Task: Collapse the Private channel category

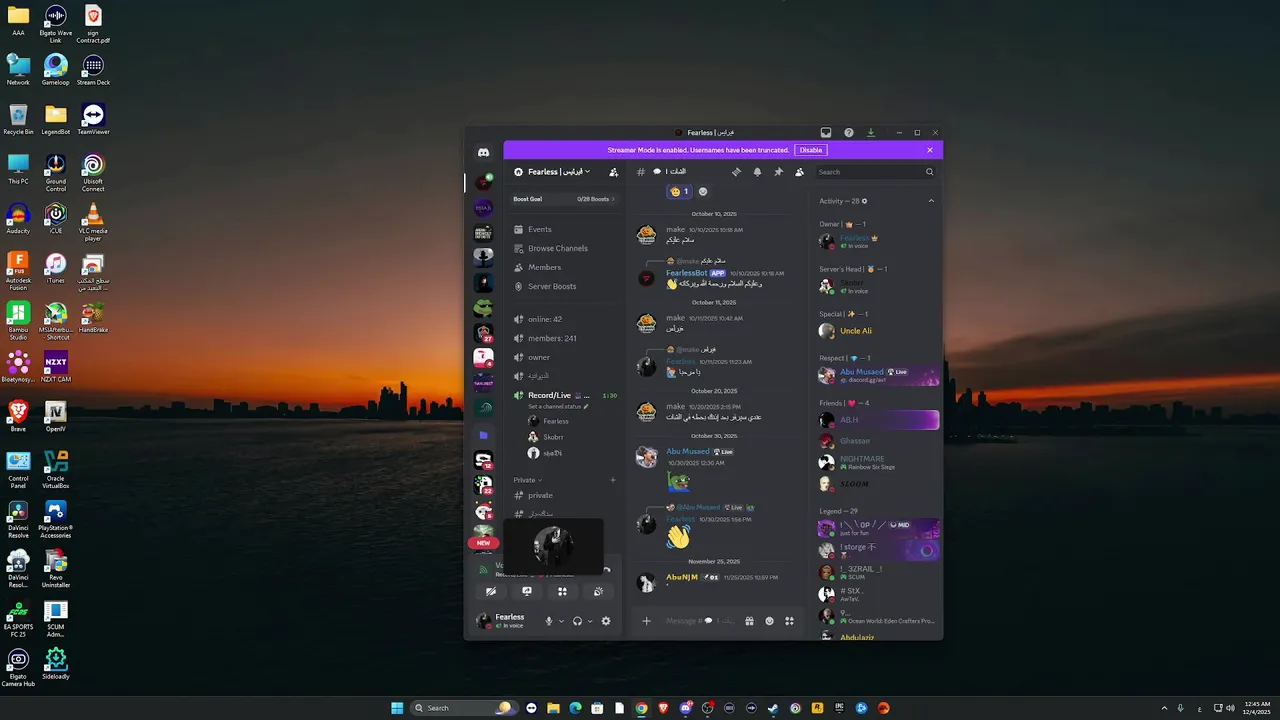Action: click(528, 480)
